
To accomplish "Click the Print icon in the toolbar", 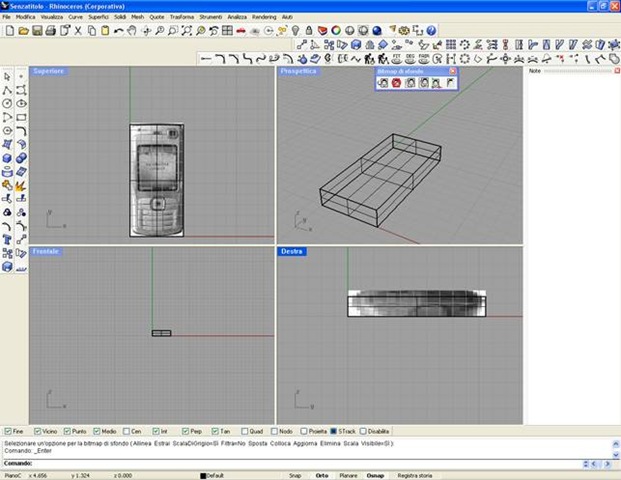I will (x=51, y=31).
